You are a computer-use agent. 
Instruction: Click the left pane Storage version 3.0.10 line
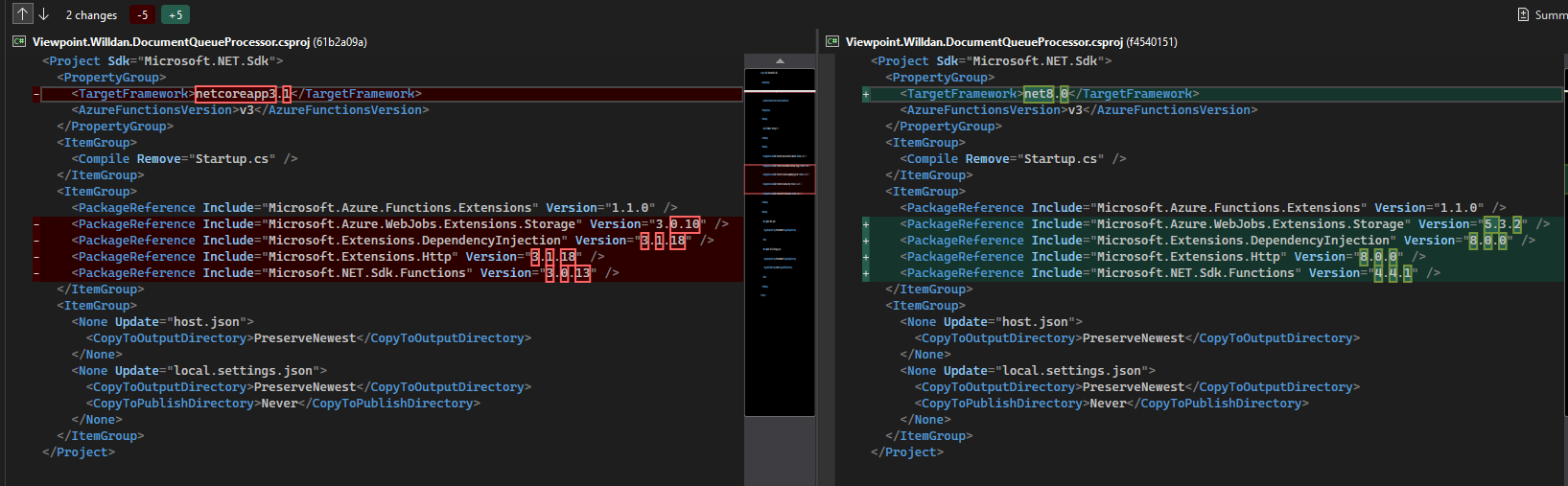click(400, 224)
